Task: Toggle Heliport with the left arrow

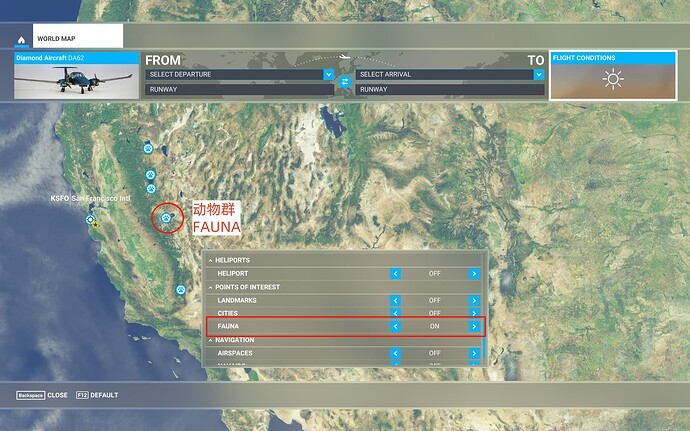Action: click(x=395, y=273)
